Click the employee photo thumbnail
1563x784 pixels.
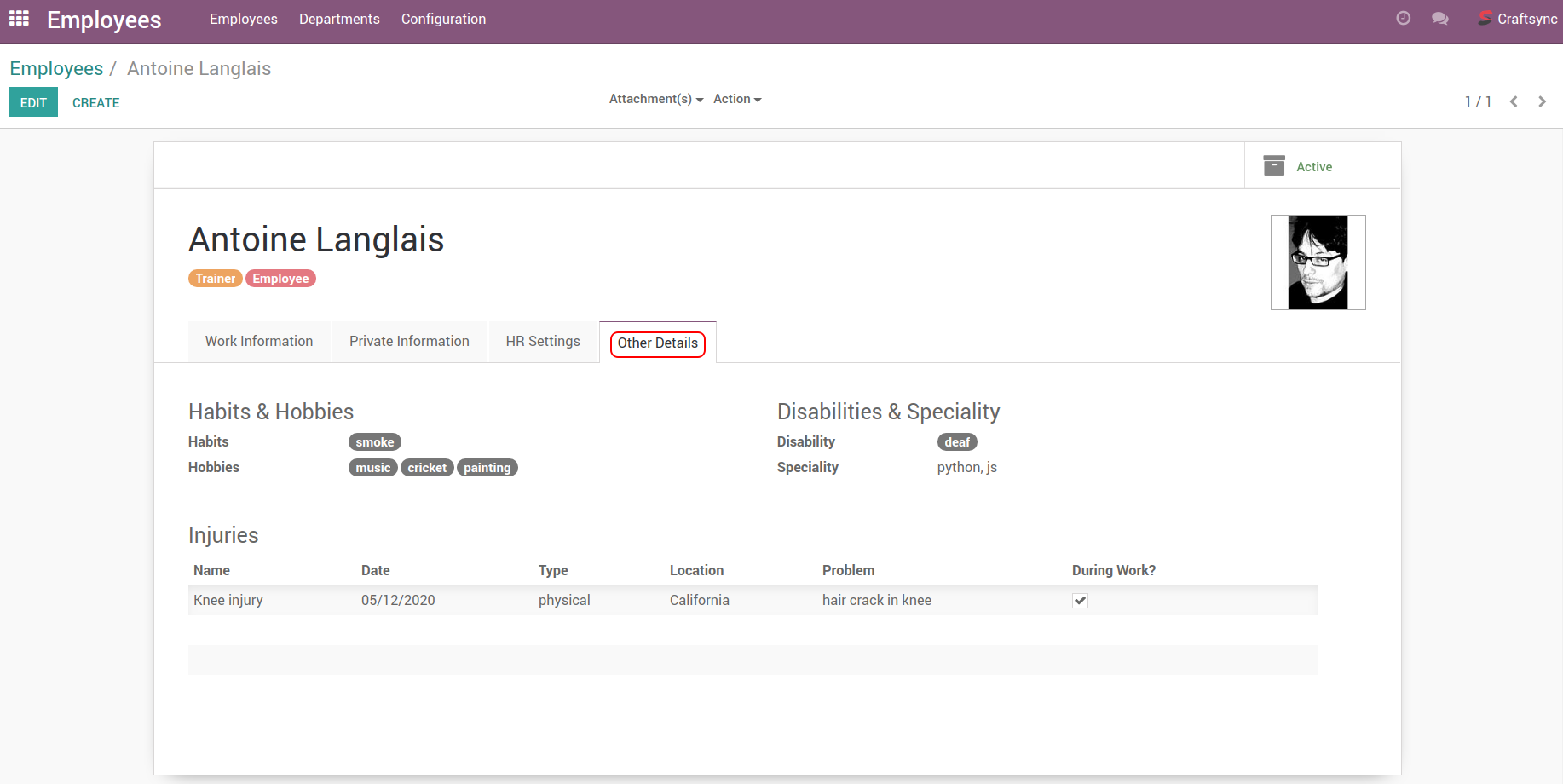pyautogui.click(x=1318, y=262)
